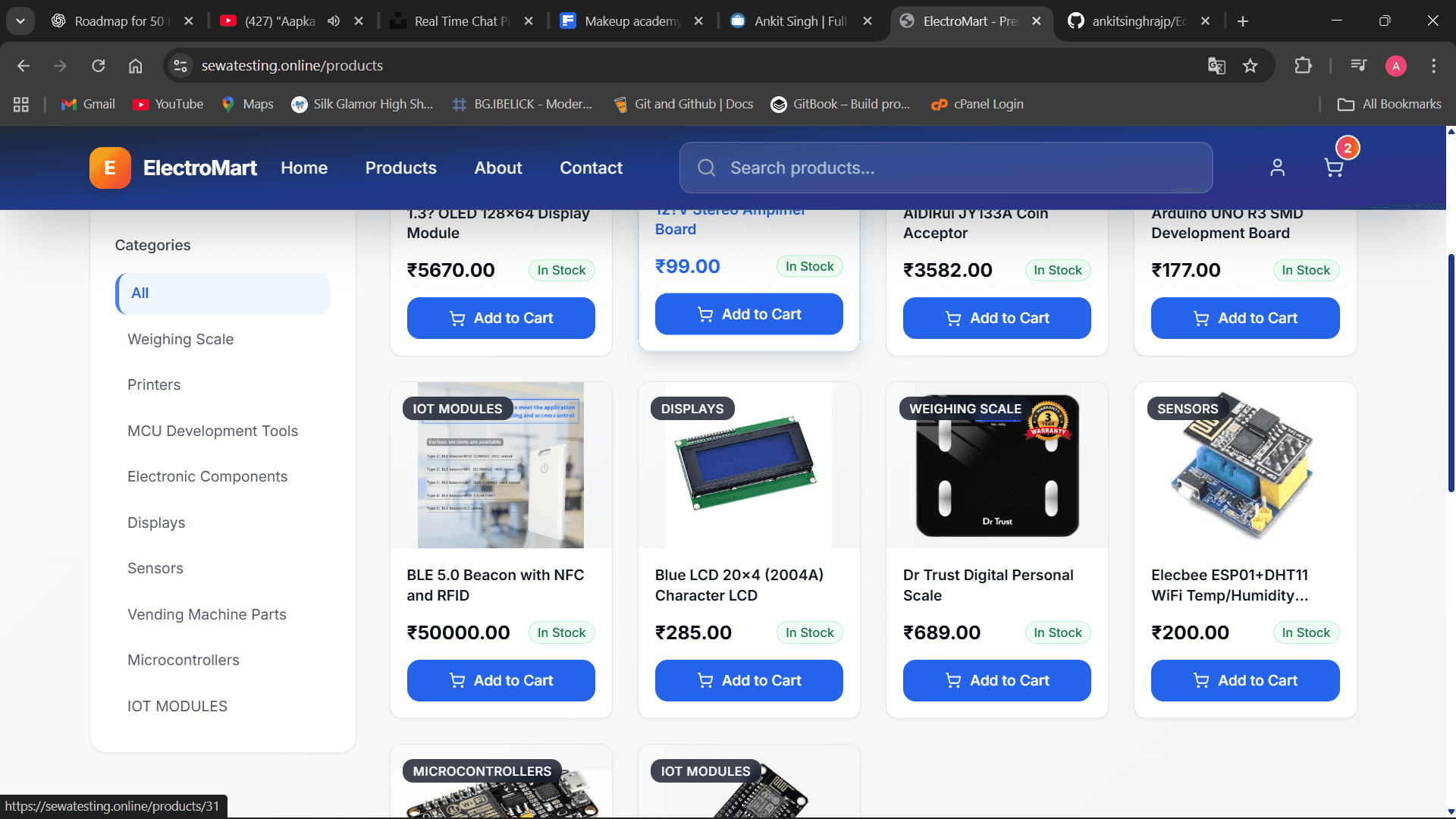The image size is (1456, 819).
Task: Add Dr Trust Digital Scale to cart
Action: [x=996, y=680]
